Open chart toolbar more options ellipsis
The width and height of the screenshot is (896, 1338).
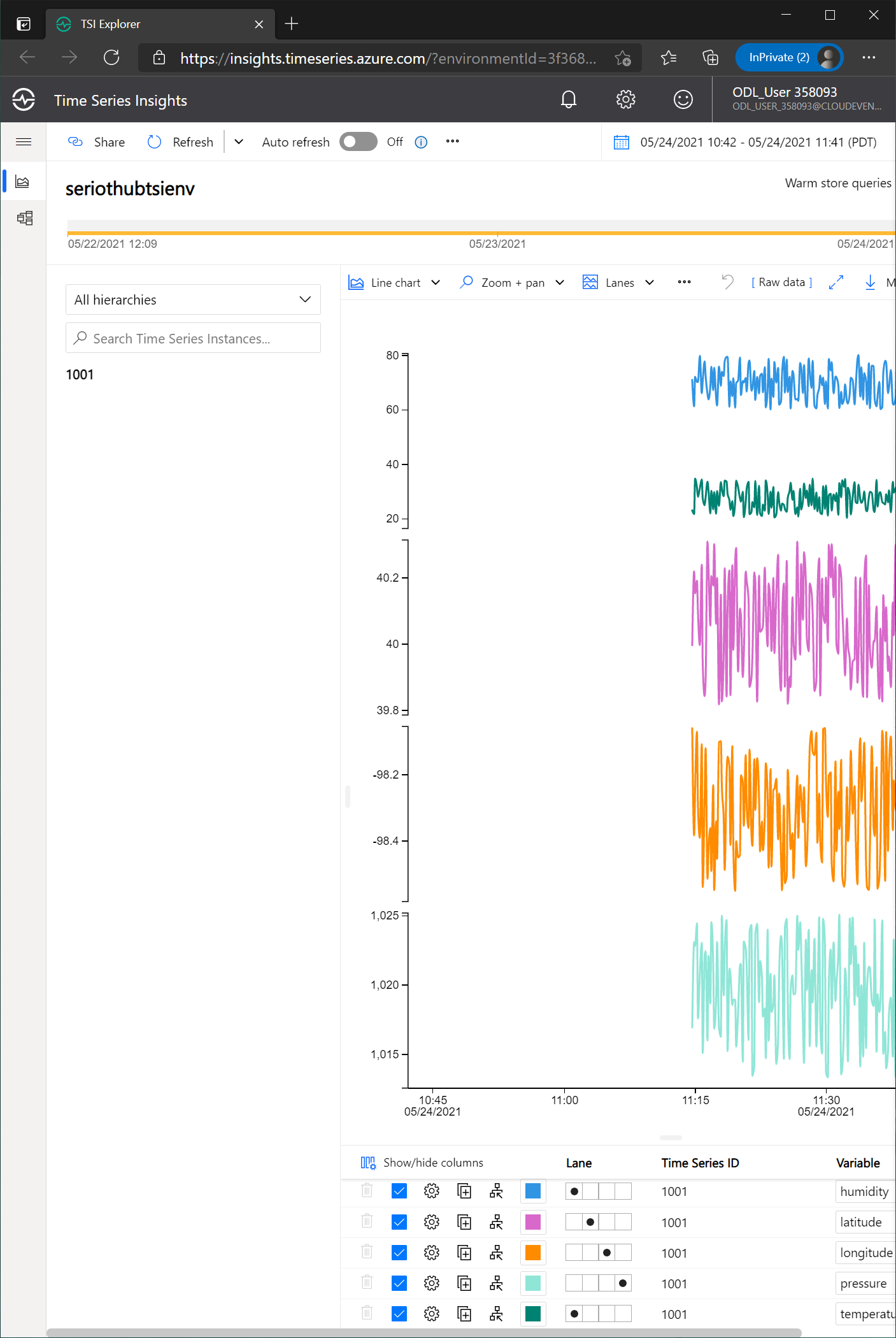point(685,282)
